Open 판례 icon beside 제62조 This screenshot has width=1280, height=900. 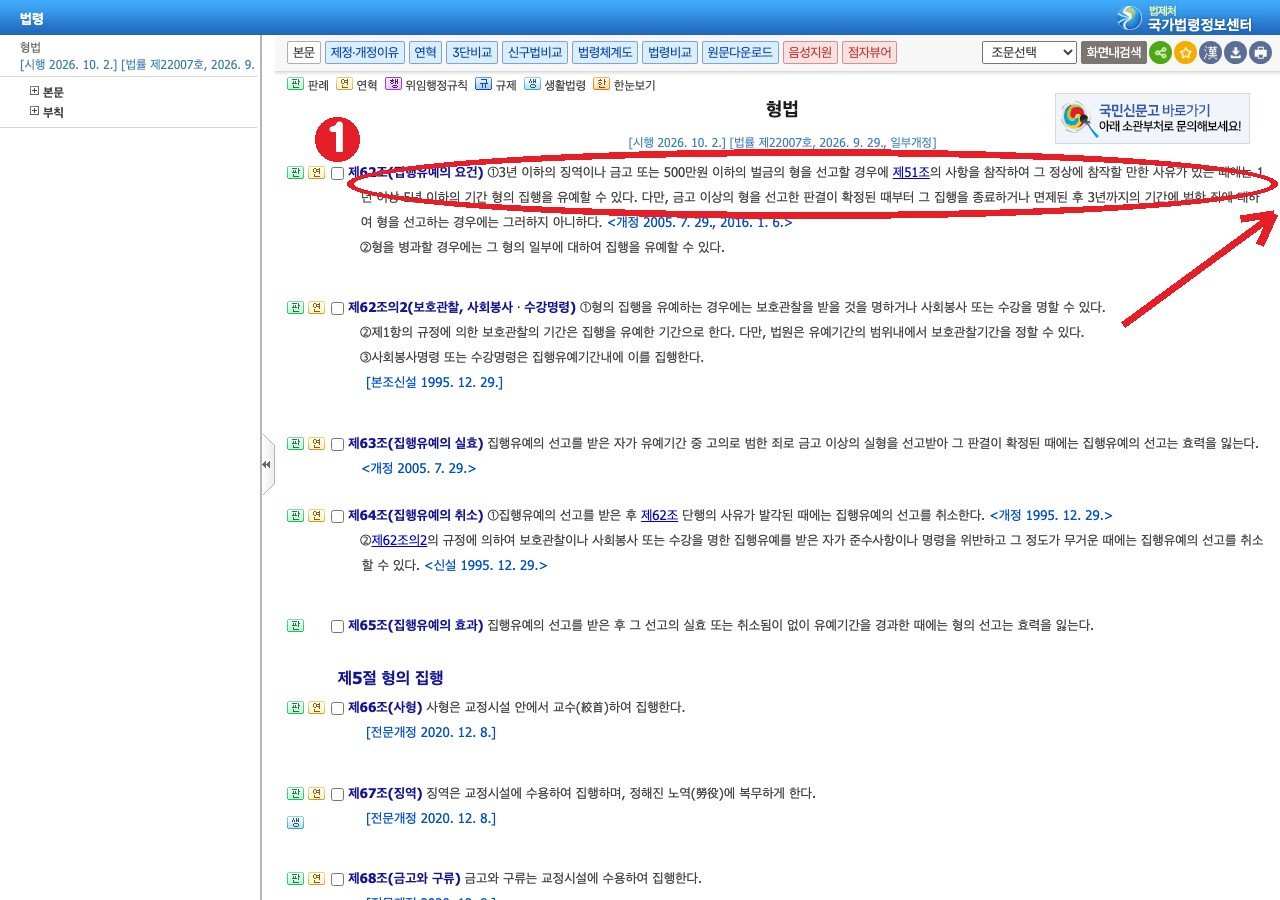tap(295, 172)
